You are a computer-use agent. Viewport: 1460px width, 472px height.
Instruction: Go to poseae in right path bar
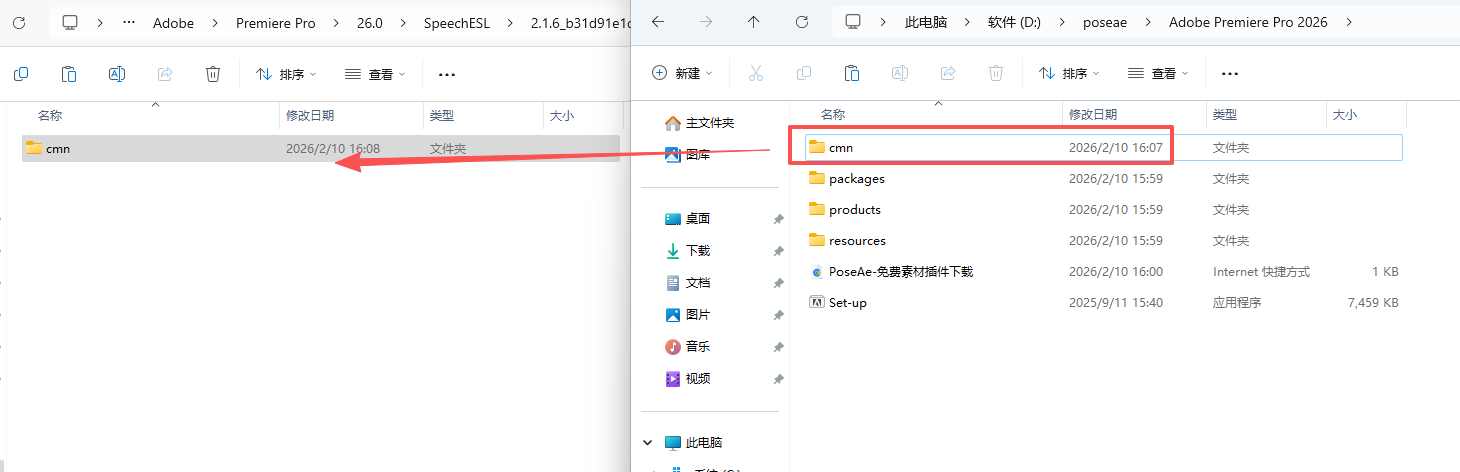click(x=1105, y=22)
